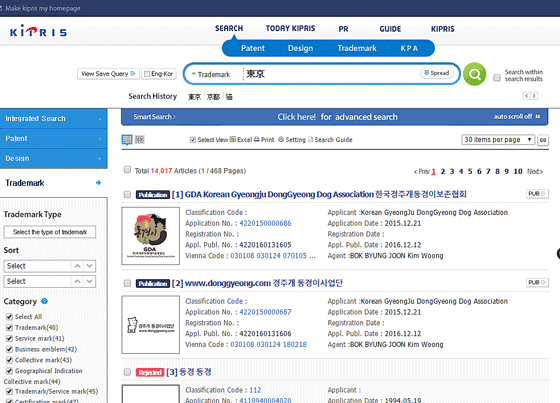Open application number 4220150000687

click(x=265, y=312)
